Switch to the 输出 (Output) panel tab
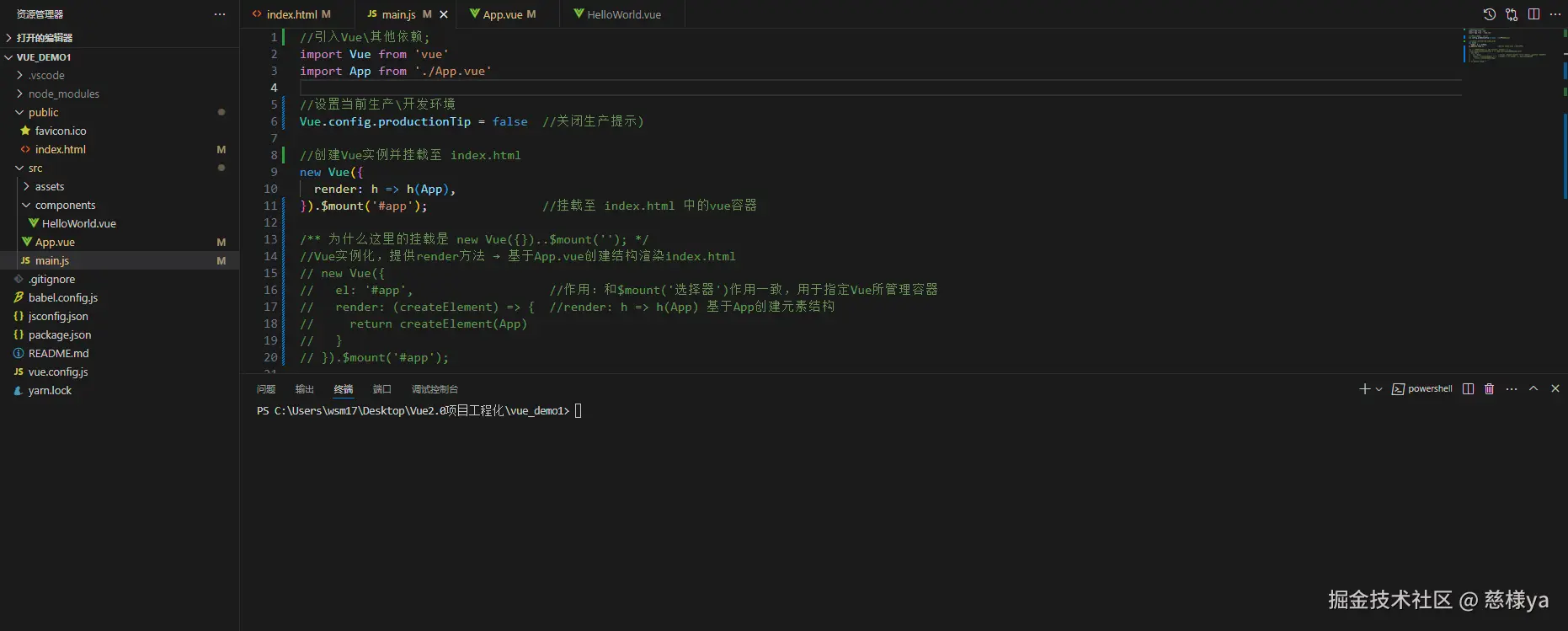This screenshot has width=1568, height=631. point(305,389)
